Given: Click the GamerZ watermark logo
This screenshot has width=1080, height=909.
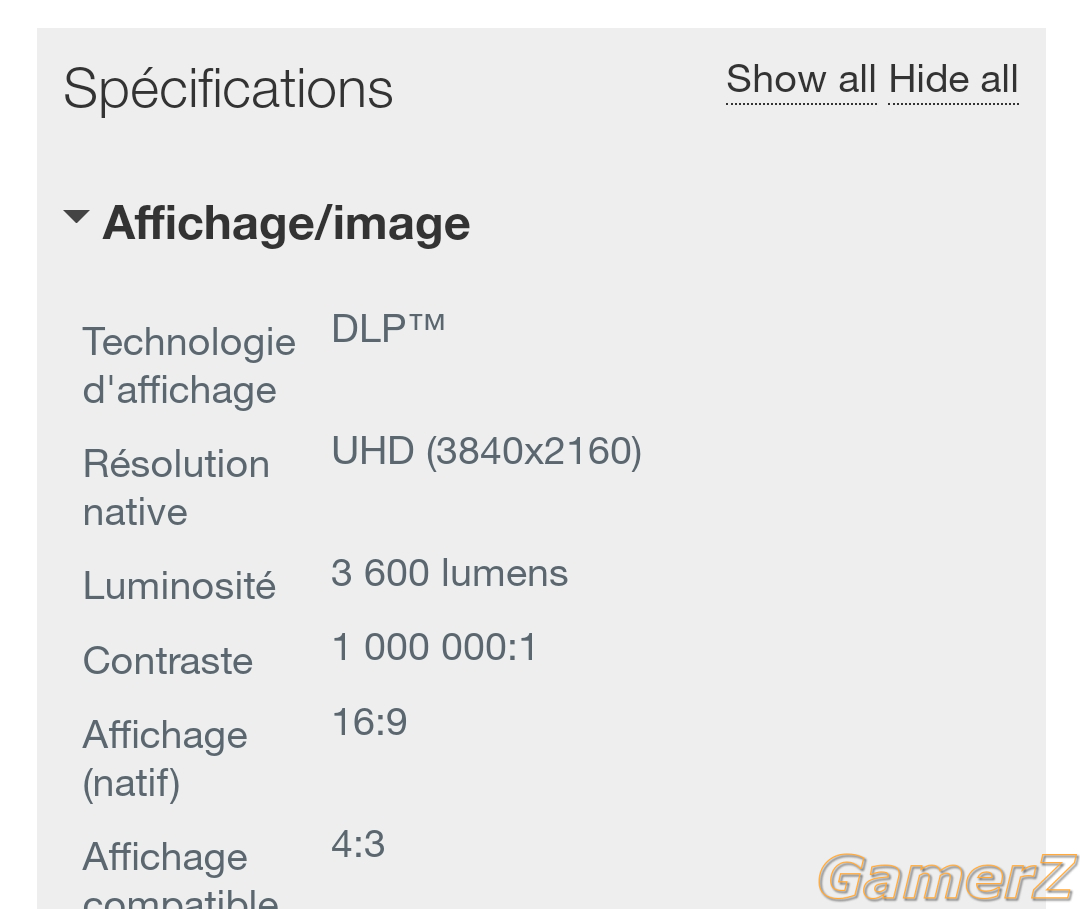Looking at the screenshot, I should [x=948, y=877].
